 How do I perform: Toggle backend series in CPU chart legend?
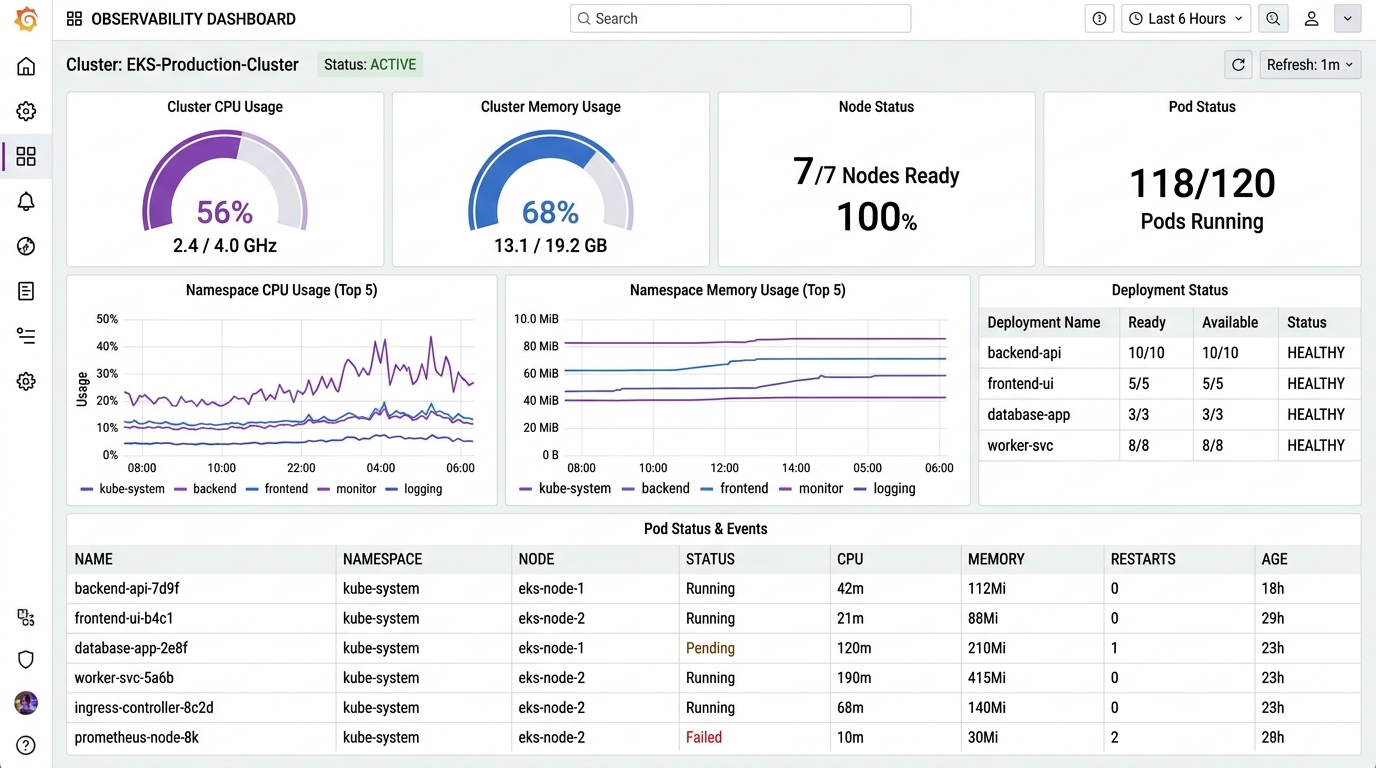click(x=205, y=489)
